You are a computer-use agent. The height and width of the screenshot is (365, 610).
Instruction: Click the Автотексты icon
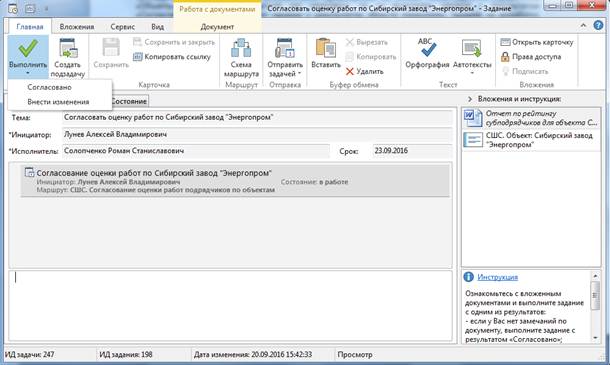pyautogui.click(x=472, y=48)
